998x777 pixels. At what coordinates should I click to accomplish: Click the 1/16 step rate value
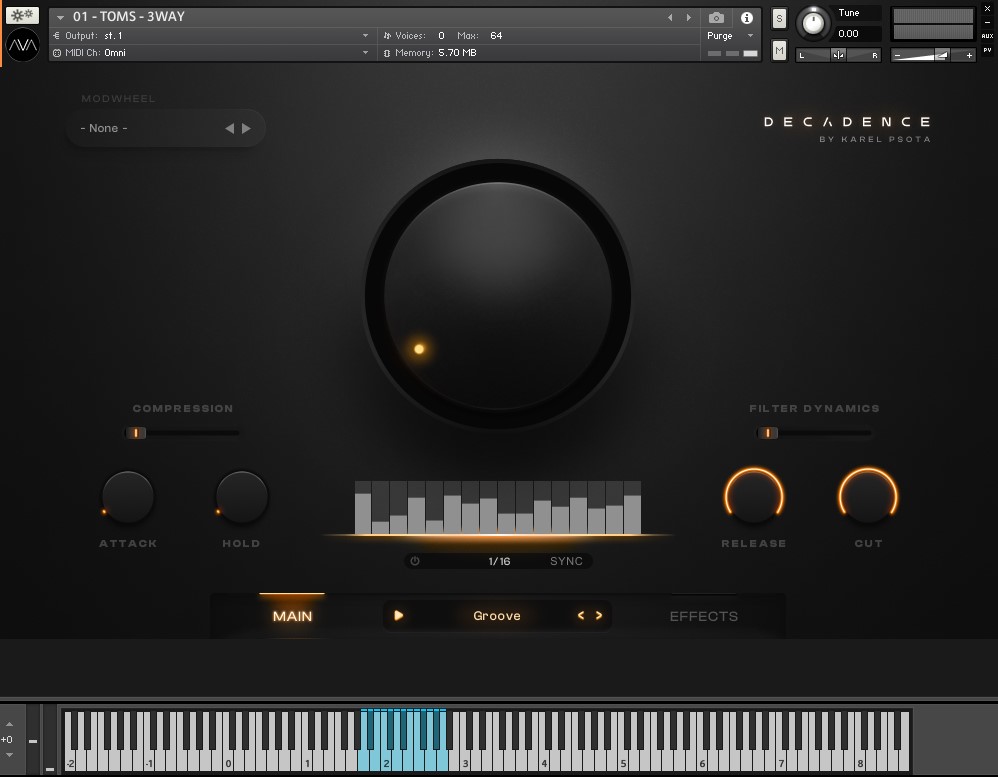(x=499, y=561)
